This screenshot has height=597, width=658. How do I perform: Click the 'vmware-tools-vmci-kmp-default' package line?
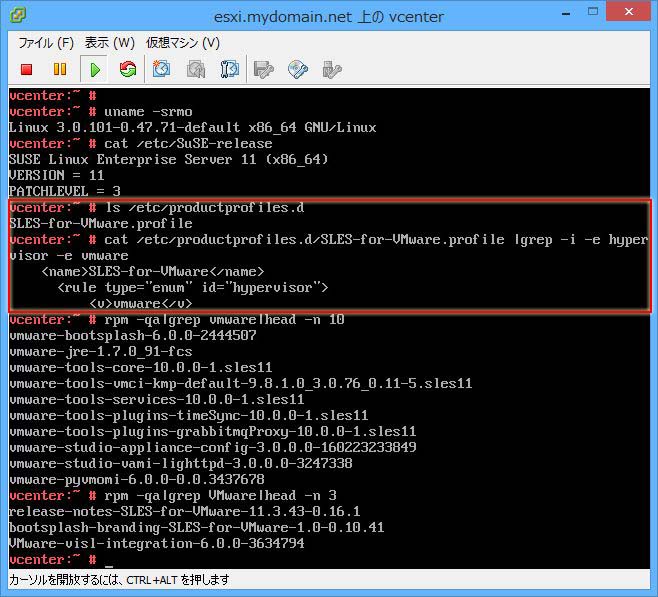tap(240, 383)
